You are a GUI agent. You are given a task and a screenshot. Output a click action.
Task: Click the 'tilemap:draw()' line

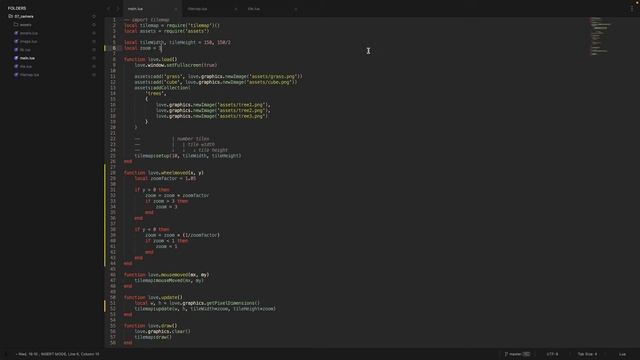coord(153,337)
